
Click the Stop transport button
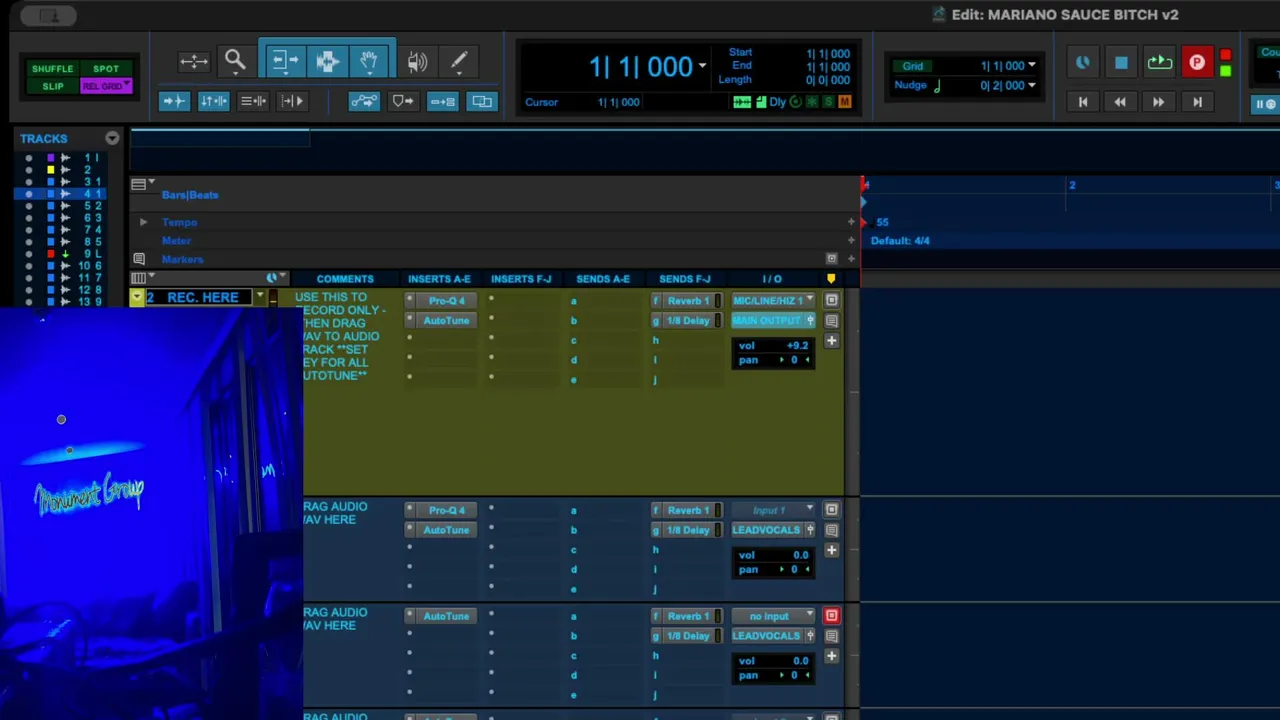tap(1121, 63)
